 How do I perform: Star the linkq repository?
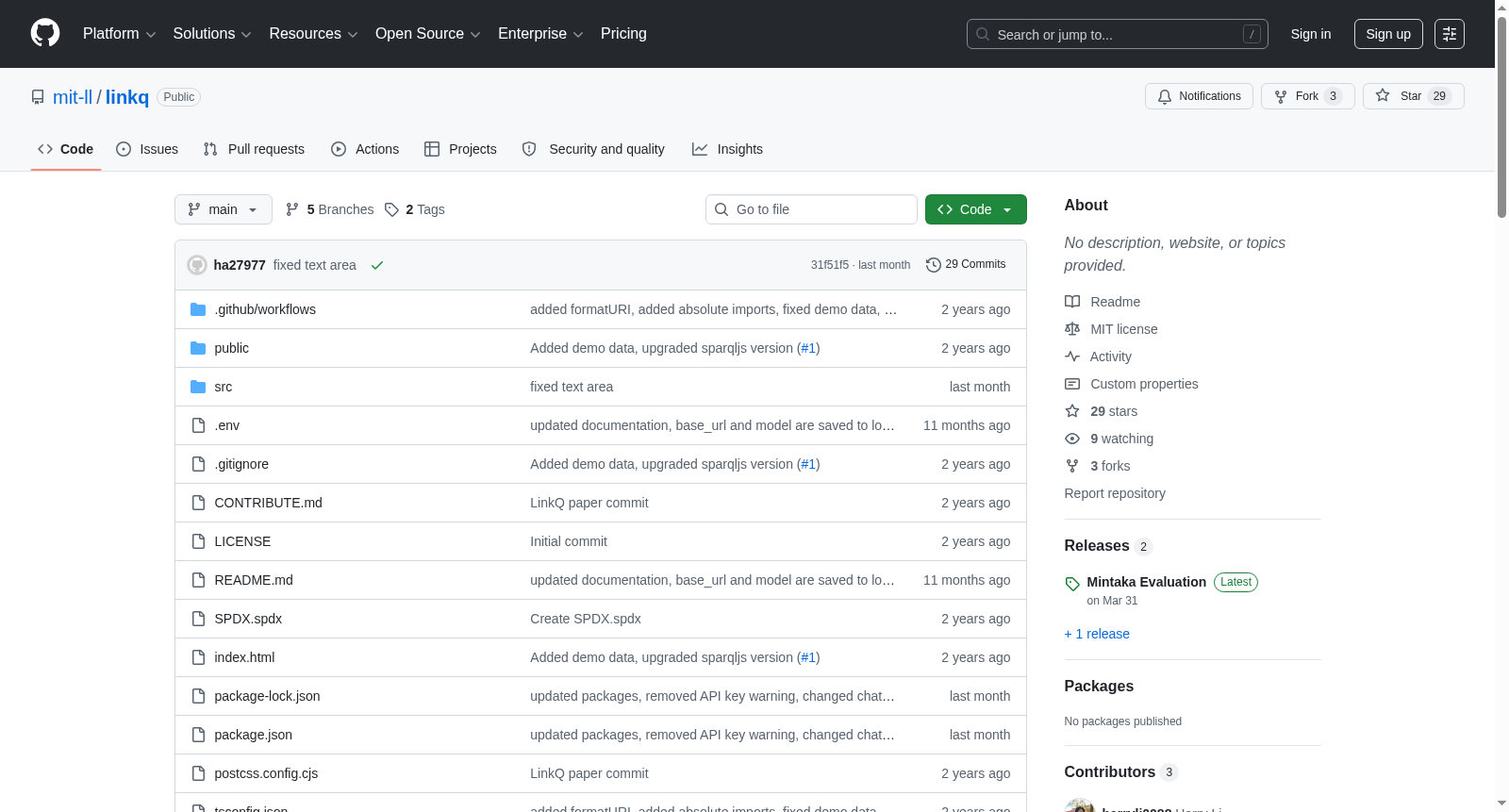click(1413, 96)
